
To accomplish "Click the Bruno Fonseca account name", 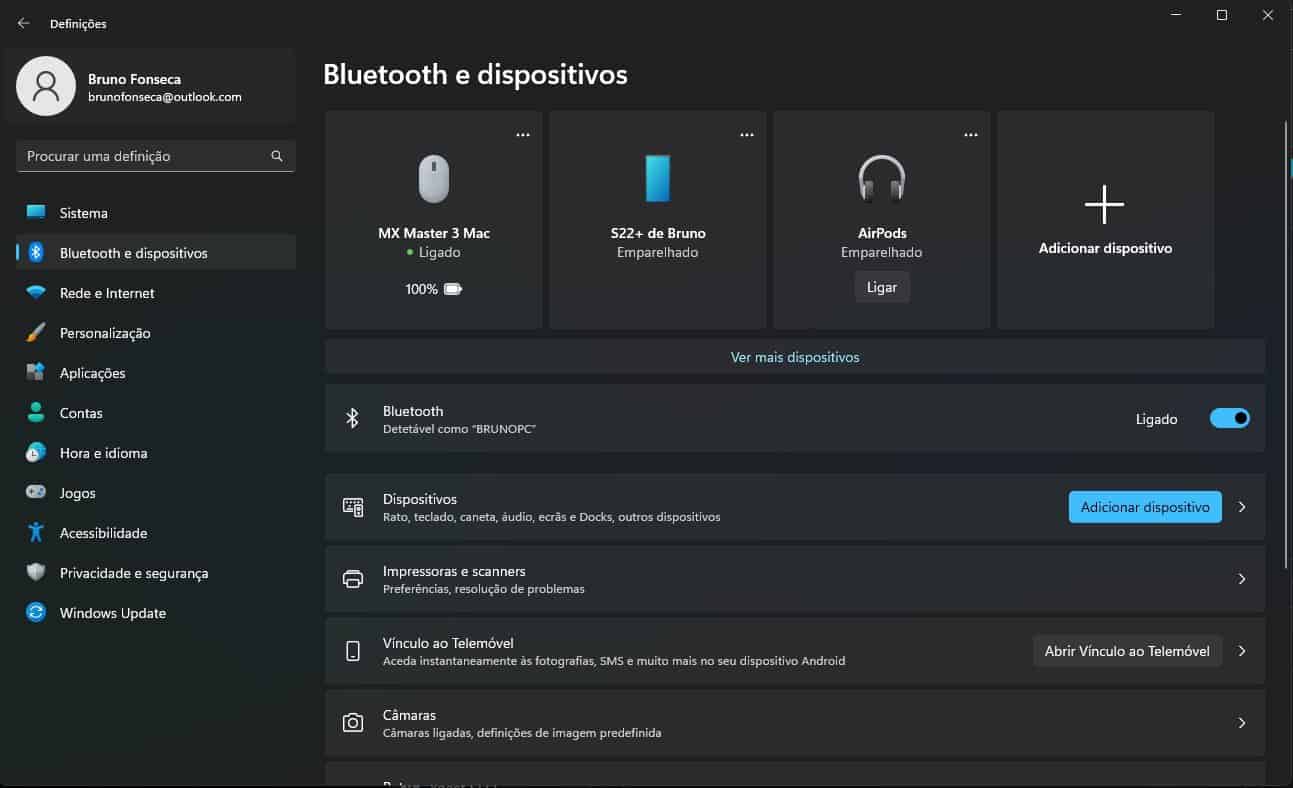I will 134,79.
